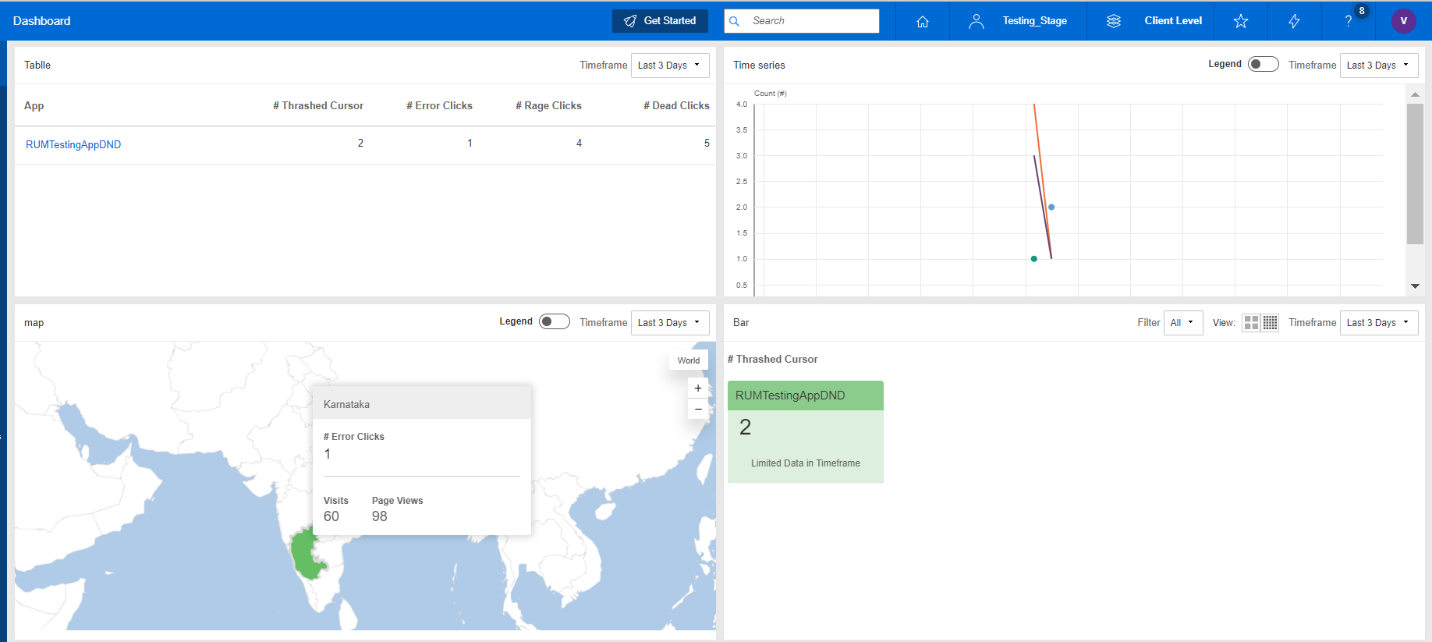Screen dimensions: 1432x642
Task: Click the layers icon beside Client Level
Action: [1114, 21]
